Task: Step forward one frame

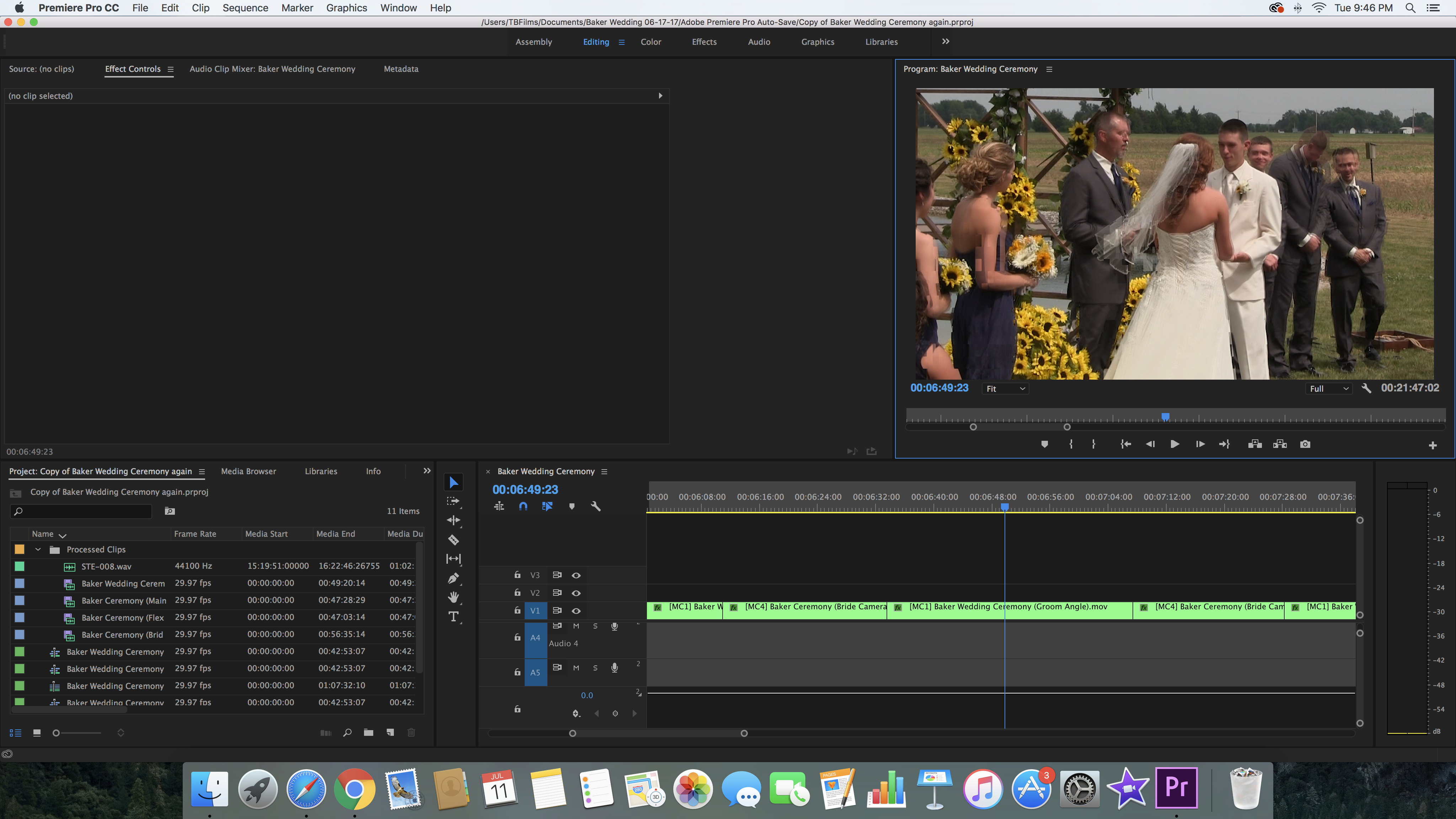Action: coord(1200,444)
